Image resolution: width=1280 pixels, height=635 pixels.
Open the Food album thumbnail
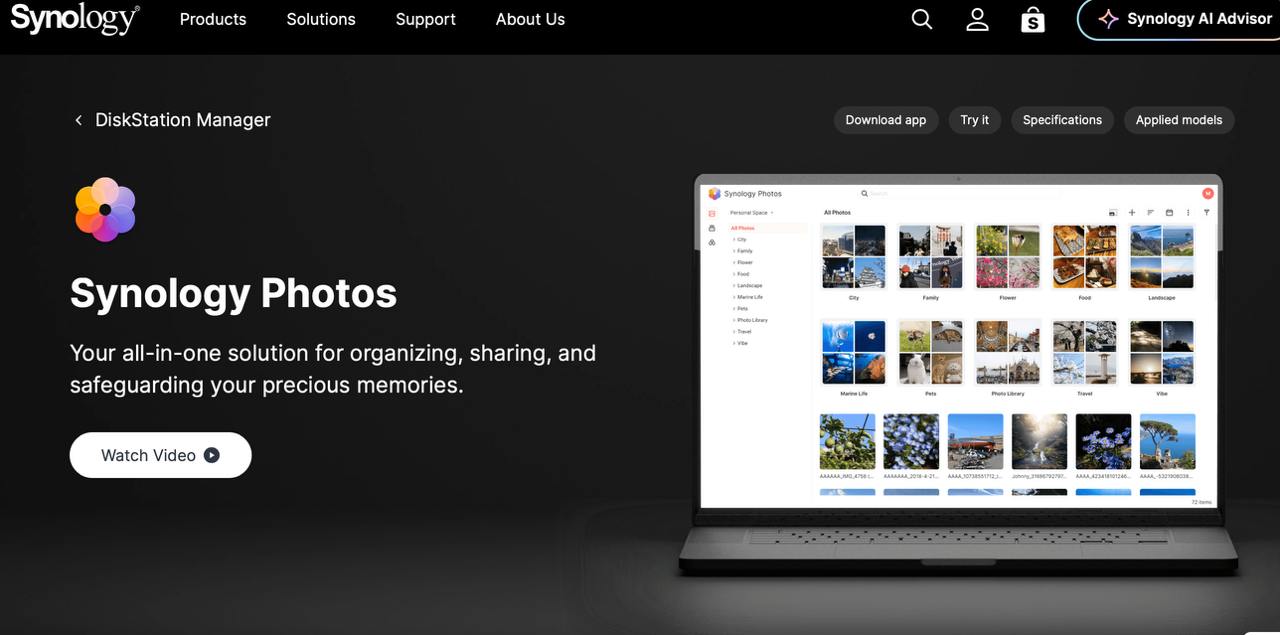1085,256
